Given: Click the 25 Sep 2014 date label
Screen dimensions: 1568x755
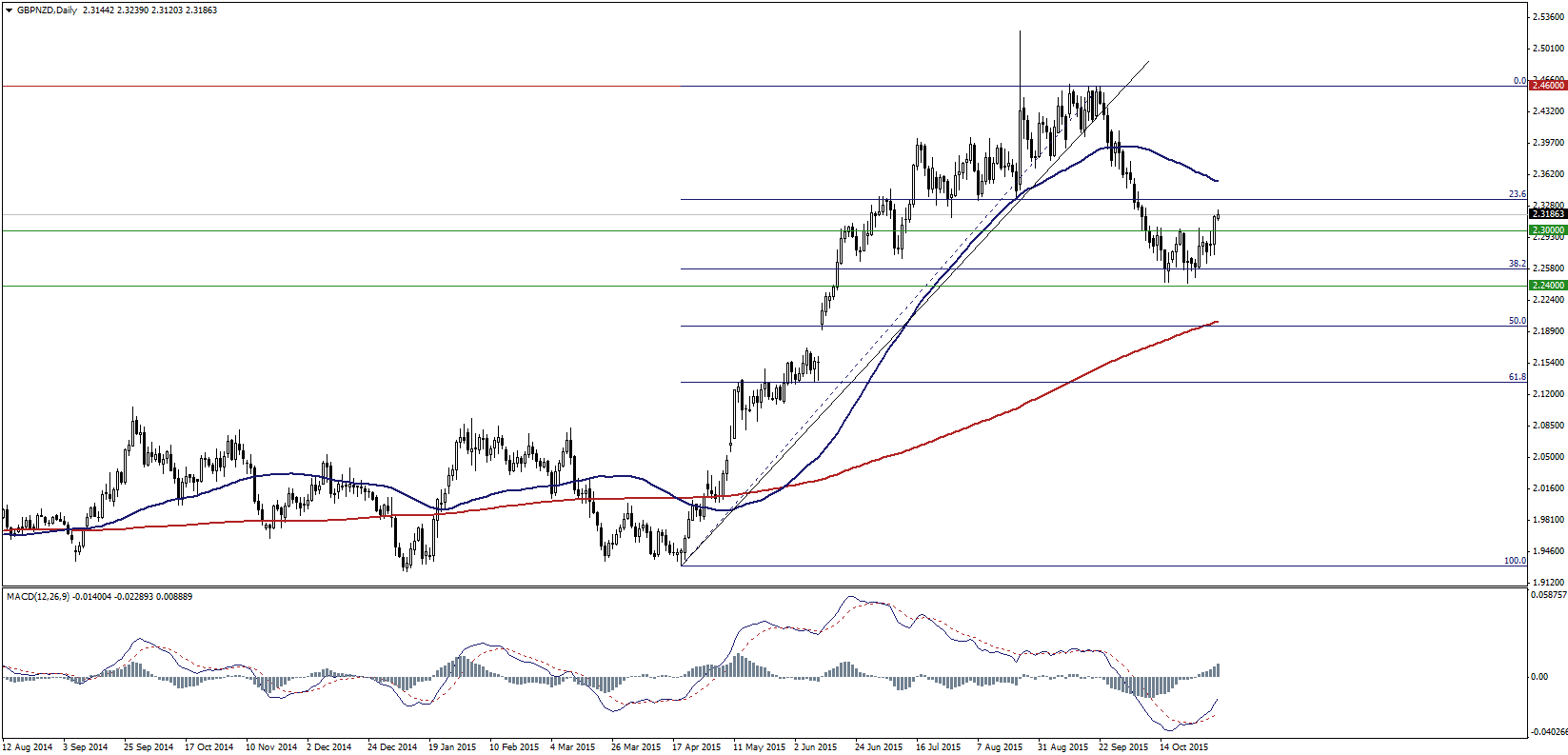Looking at the screenshot, I should pyautogui.click(x=149, y=747).
